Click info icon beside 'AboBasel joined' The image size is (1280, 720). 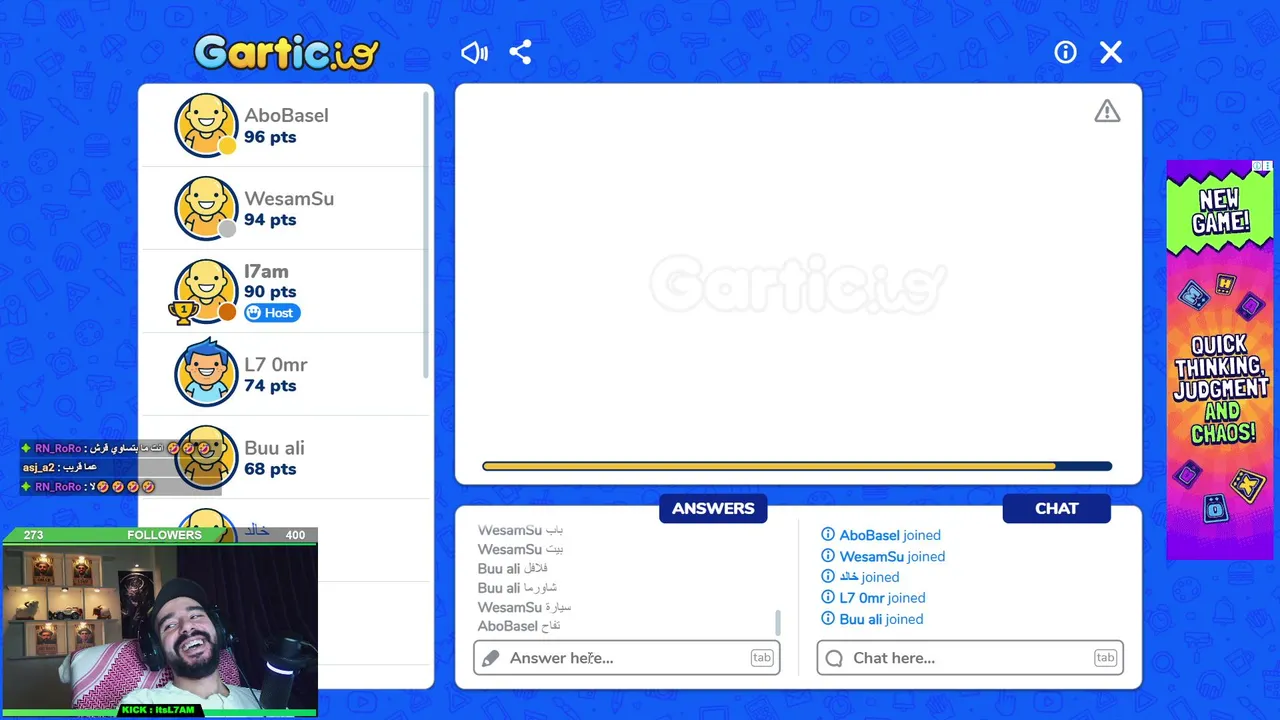pyautogui.click(x=828, y=535)
